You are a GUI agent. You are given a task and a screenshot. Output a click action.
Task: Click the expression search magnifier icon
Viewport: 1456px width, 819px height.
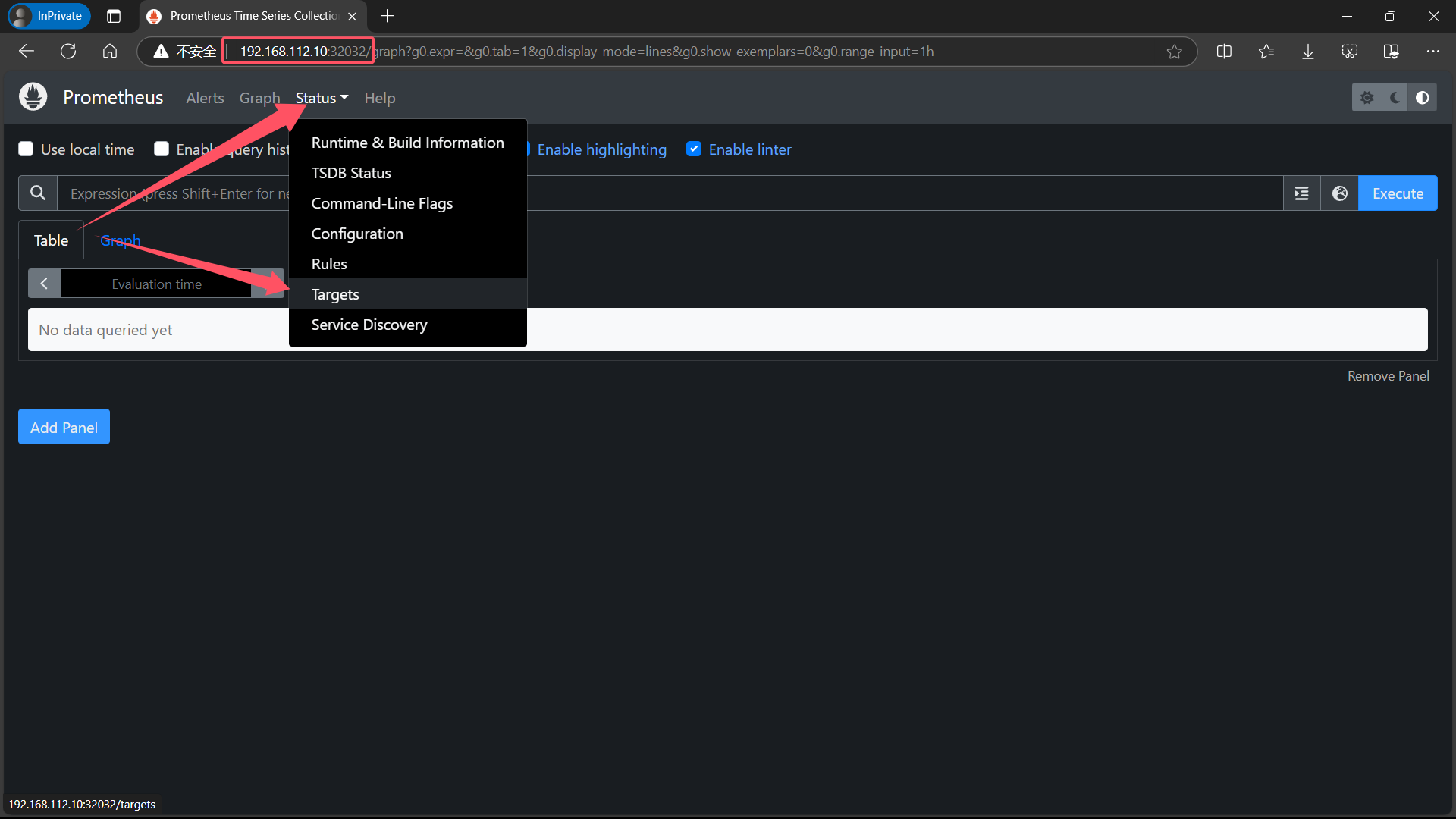[37, 193]
